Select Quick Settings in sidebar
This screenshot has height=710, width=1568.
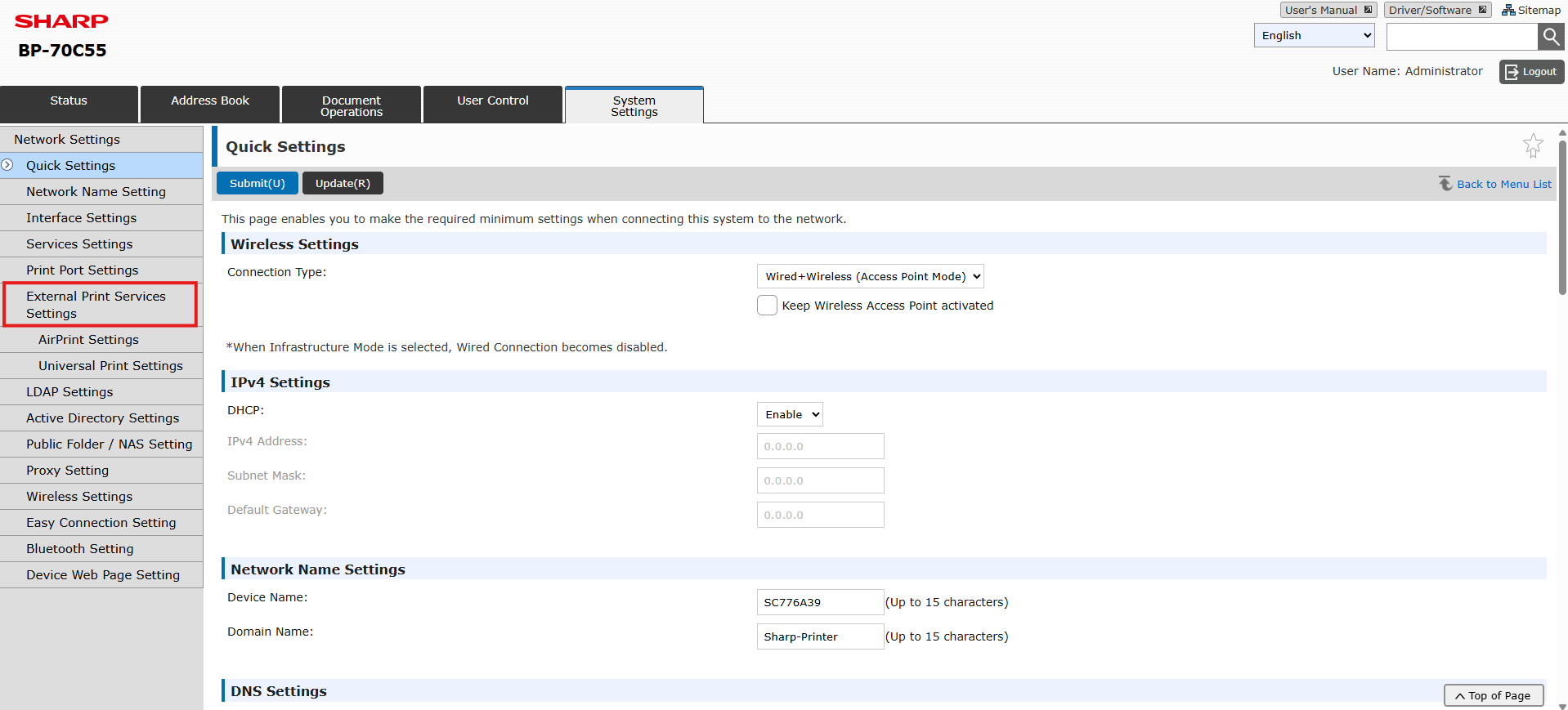pos(101,165)
